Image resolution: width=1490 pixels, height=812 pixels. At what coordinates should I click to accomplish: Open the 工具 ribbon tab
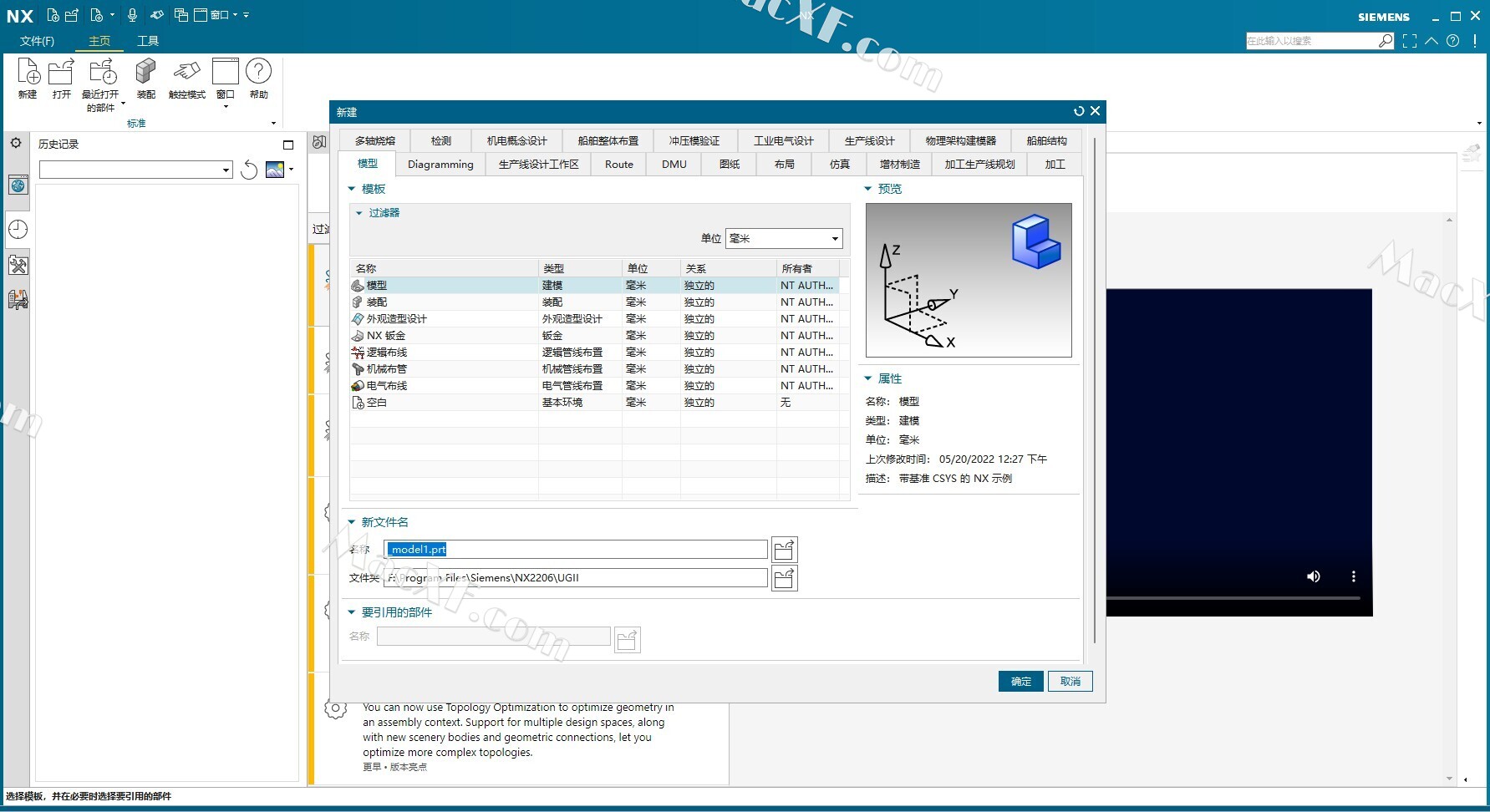tap(148, 41)
